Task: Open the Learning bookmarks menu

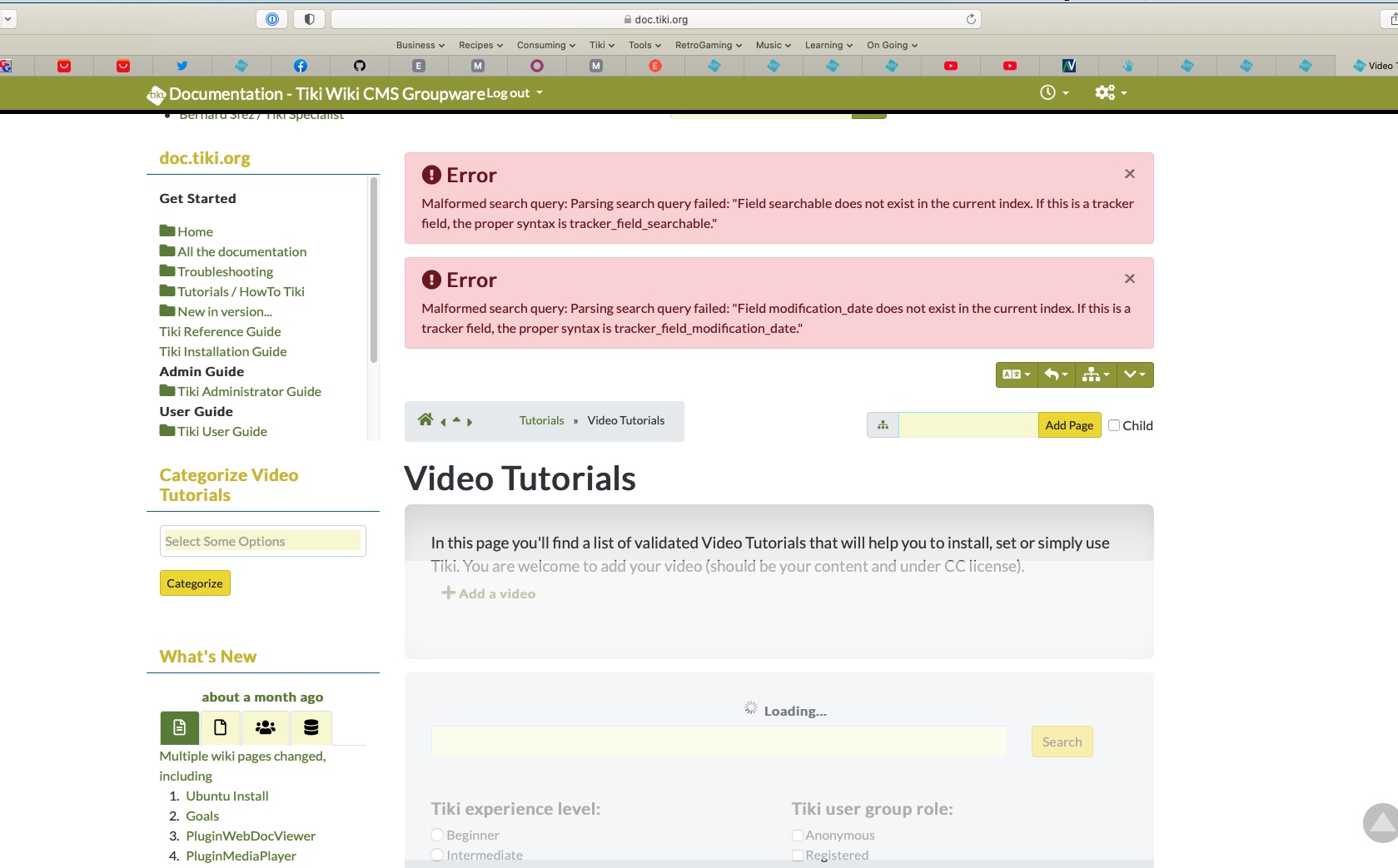Action: tap(829, 45)
